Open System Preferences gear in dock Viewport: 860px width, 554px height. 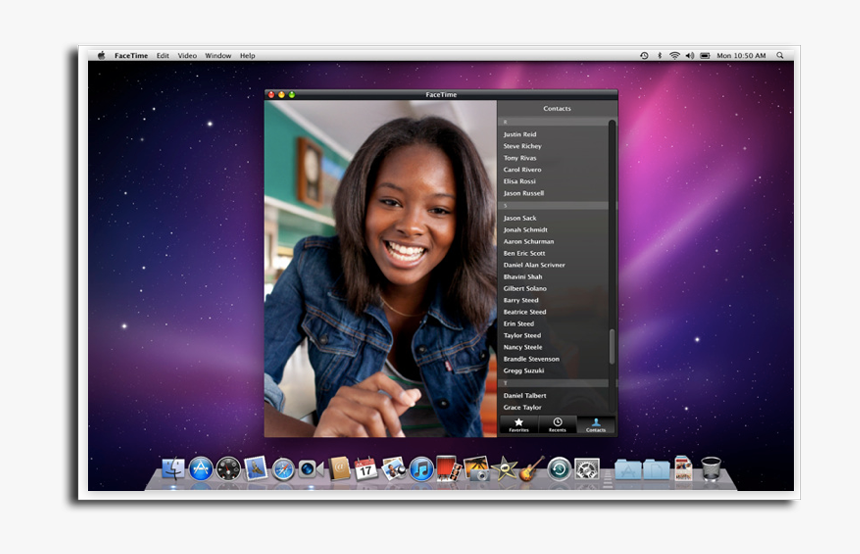click(587, 468)
